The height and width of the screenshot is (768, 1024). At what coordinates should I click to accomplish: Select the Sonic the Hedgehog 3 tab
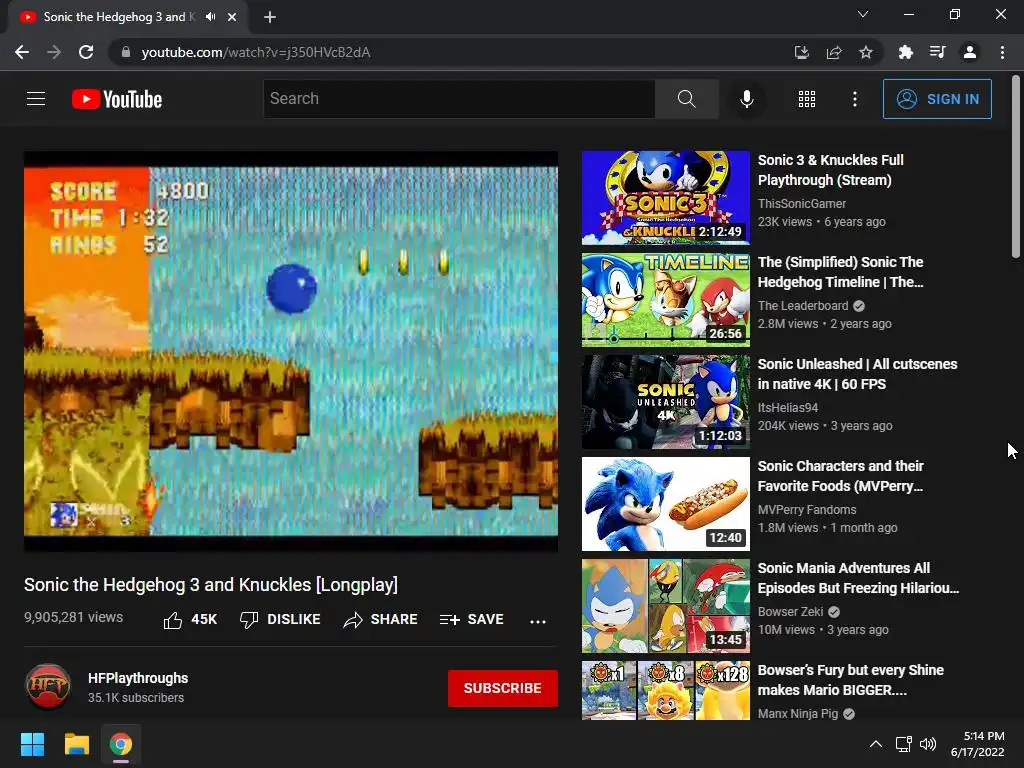point(127,17)
